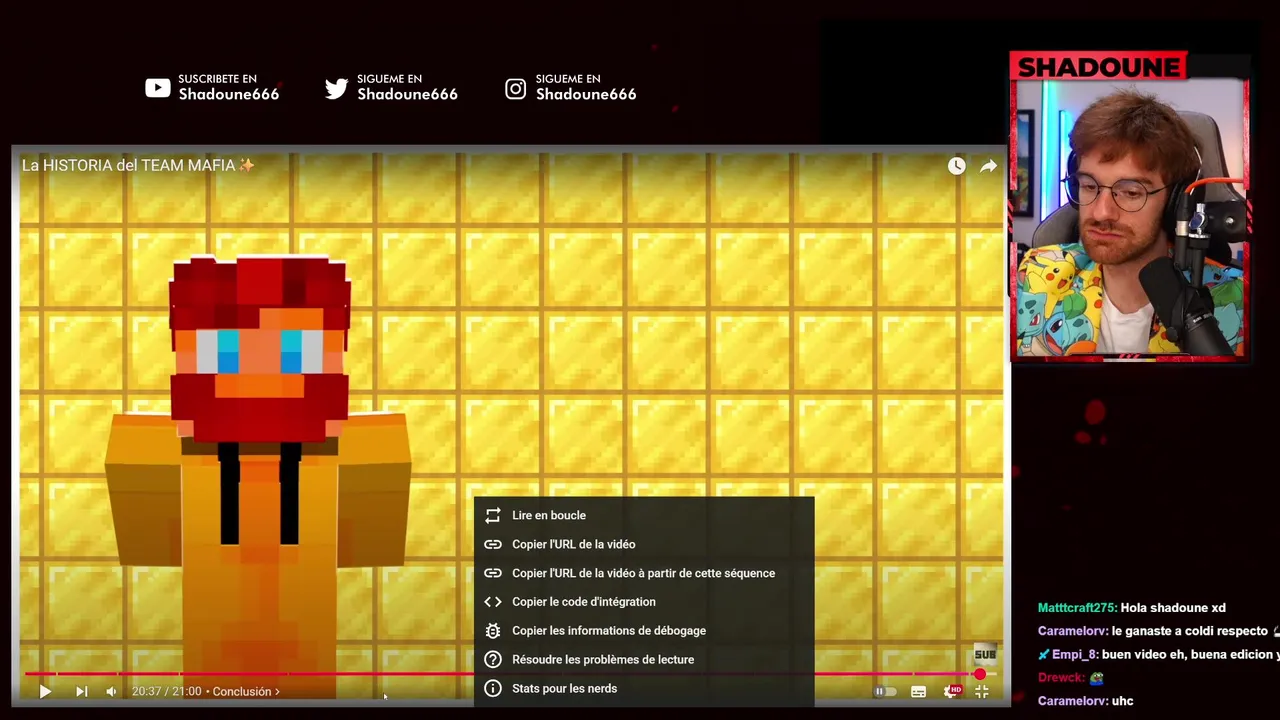The image size is (1280, 720).
Task: Choose Copier les informations de débogage
Action: click(x=644, y=631)
